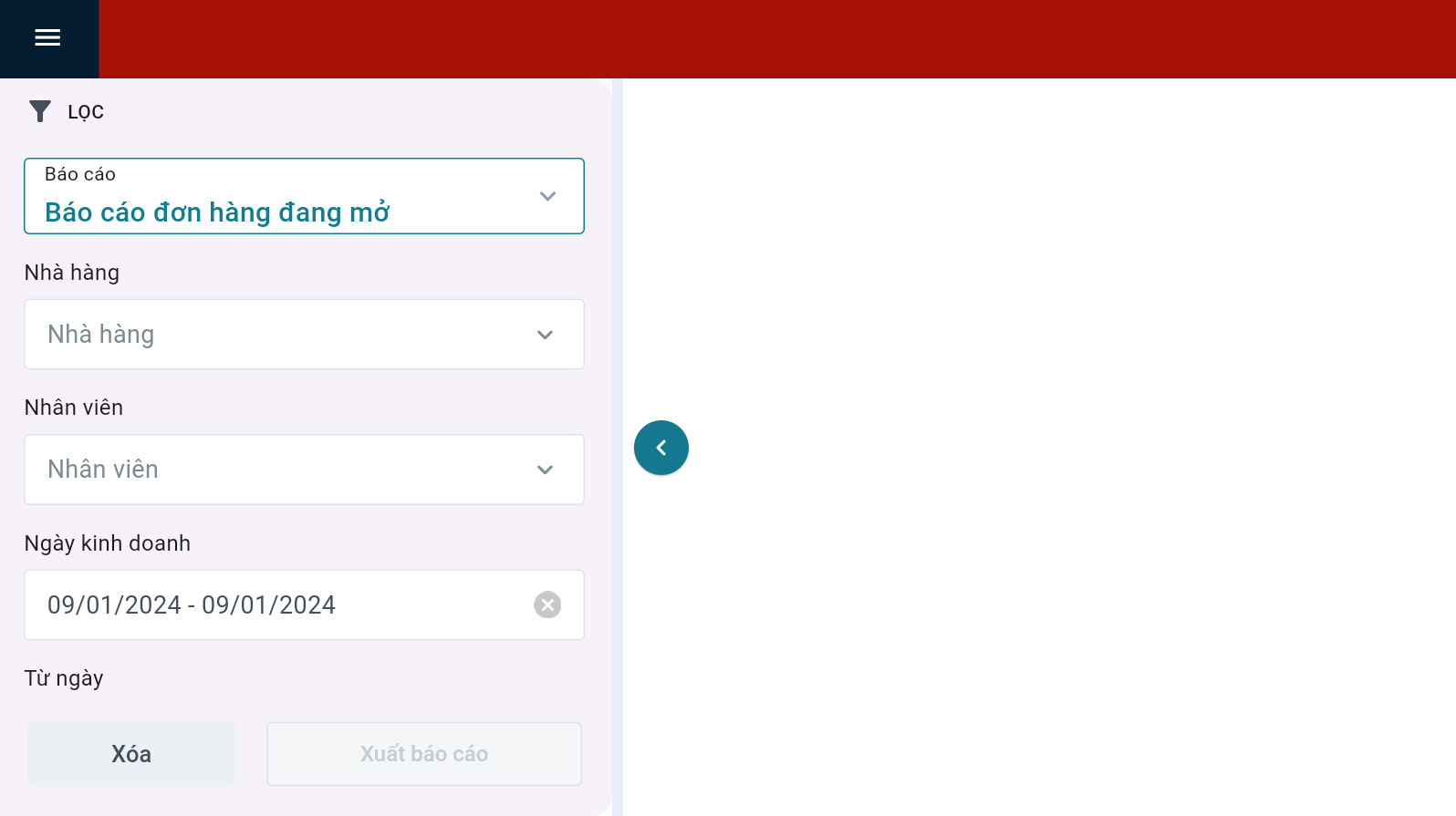
Task: Open the Báo cáo report dropdown
Action: 304,196
